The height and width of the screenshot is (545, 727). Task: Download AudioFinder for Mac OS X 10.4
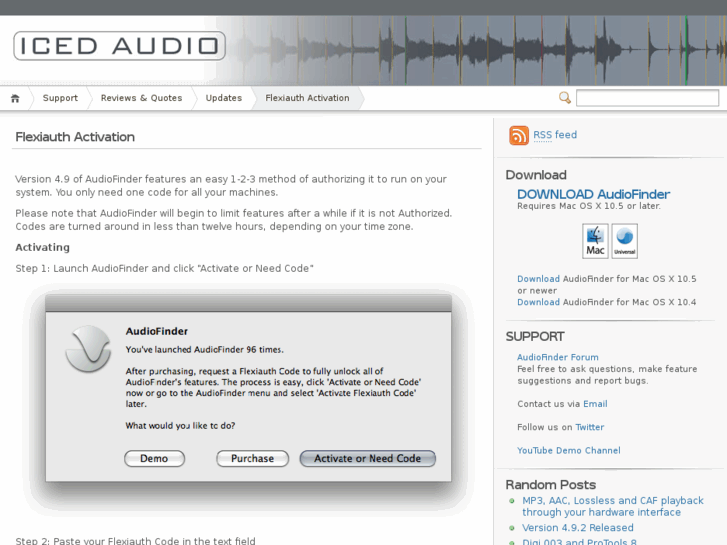coord(538,302)
